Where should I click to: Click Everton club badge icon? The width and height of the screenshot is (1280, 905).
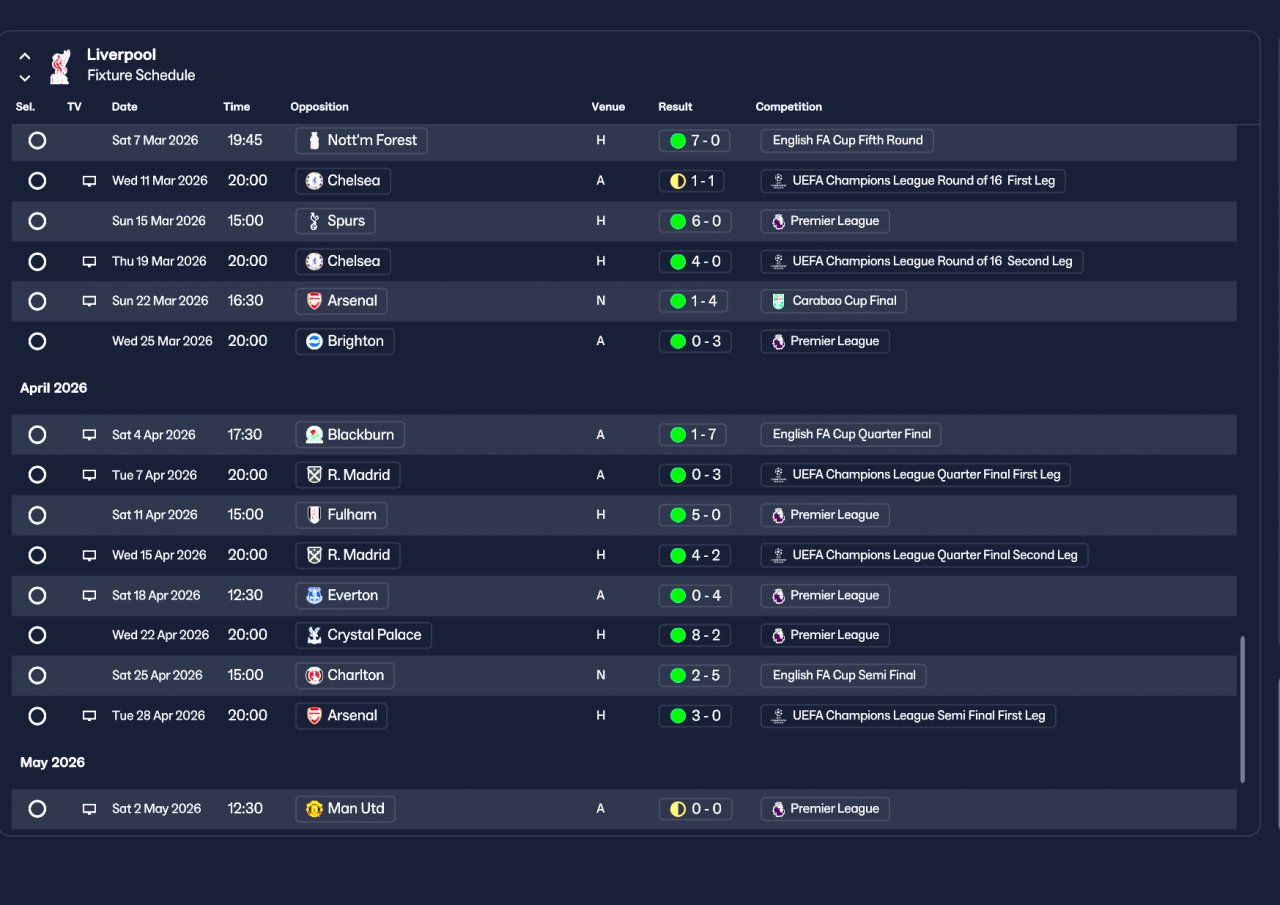tap(314, 596)
